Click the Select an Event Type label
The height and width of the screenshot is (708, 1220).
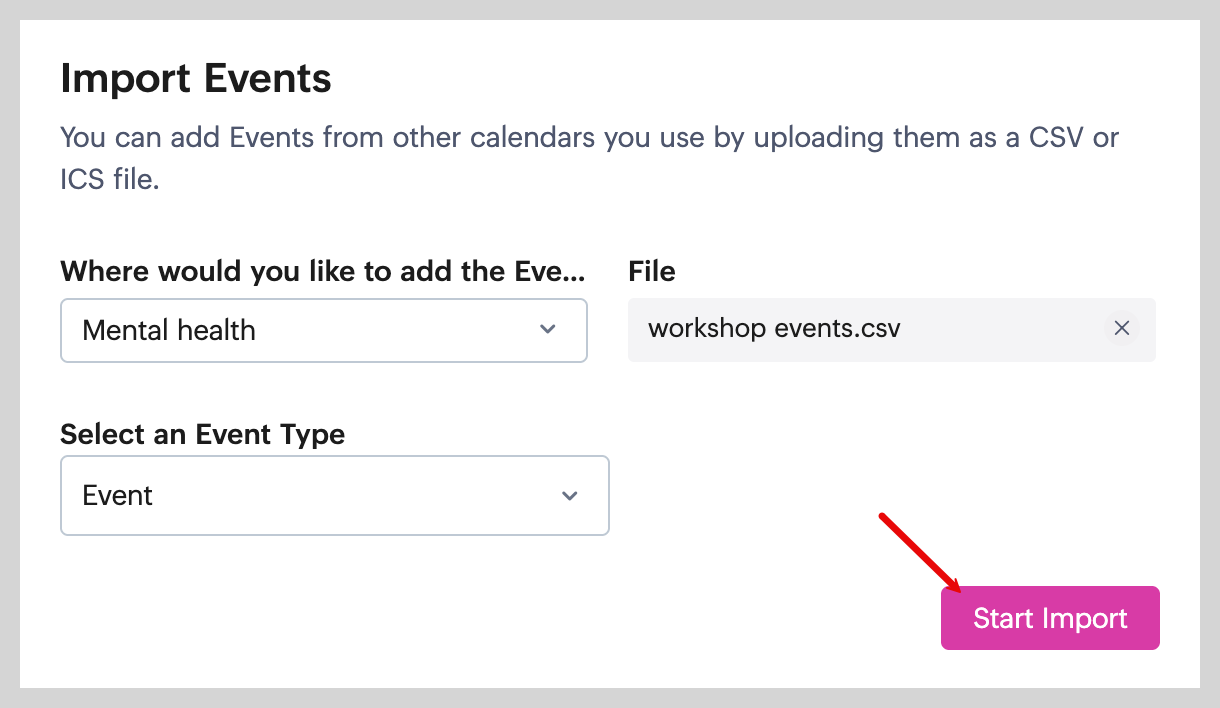203,434
